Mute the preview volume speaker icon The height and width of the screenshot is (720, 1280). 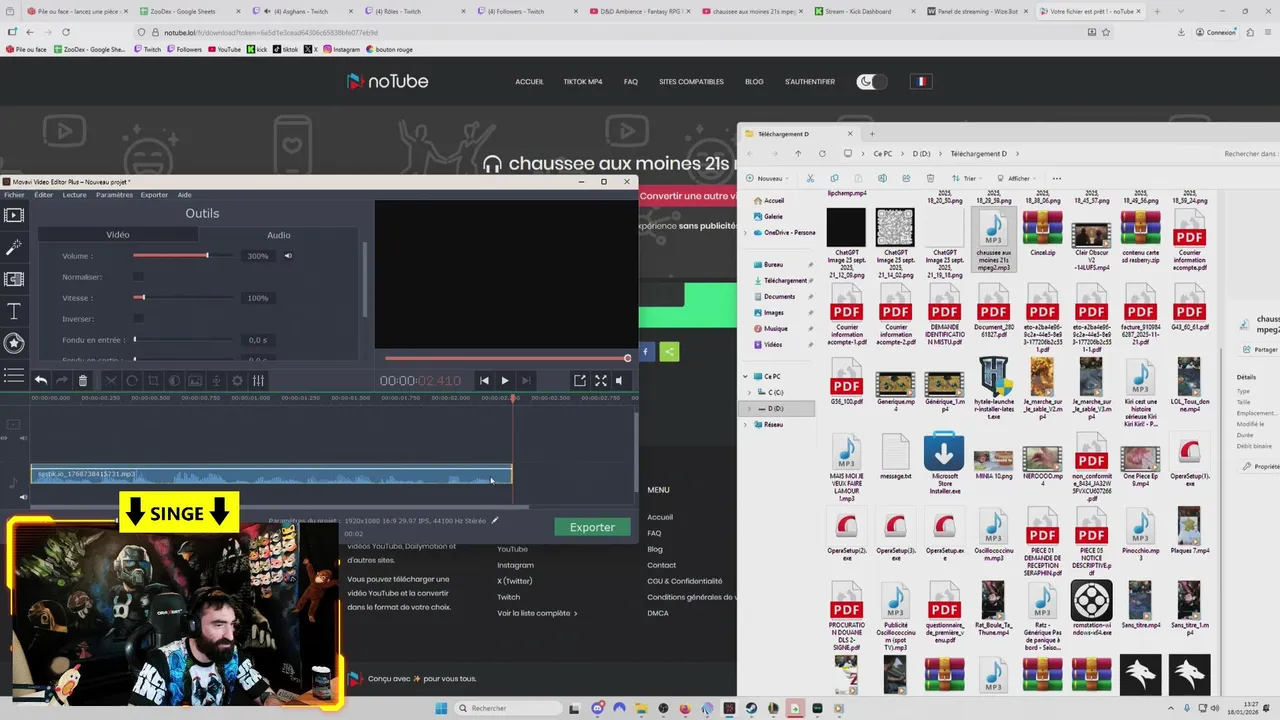(x=620, y=380)
